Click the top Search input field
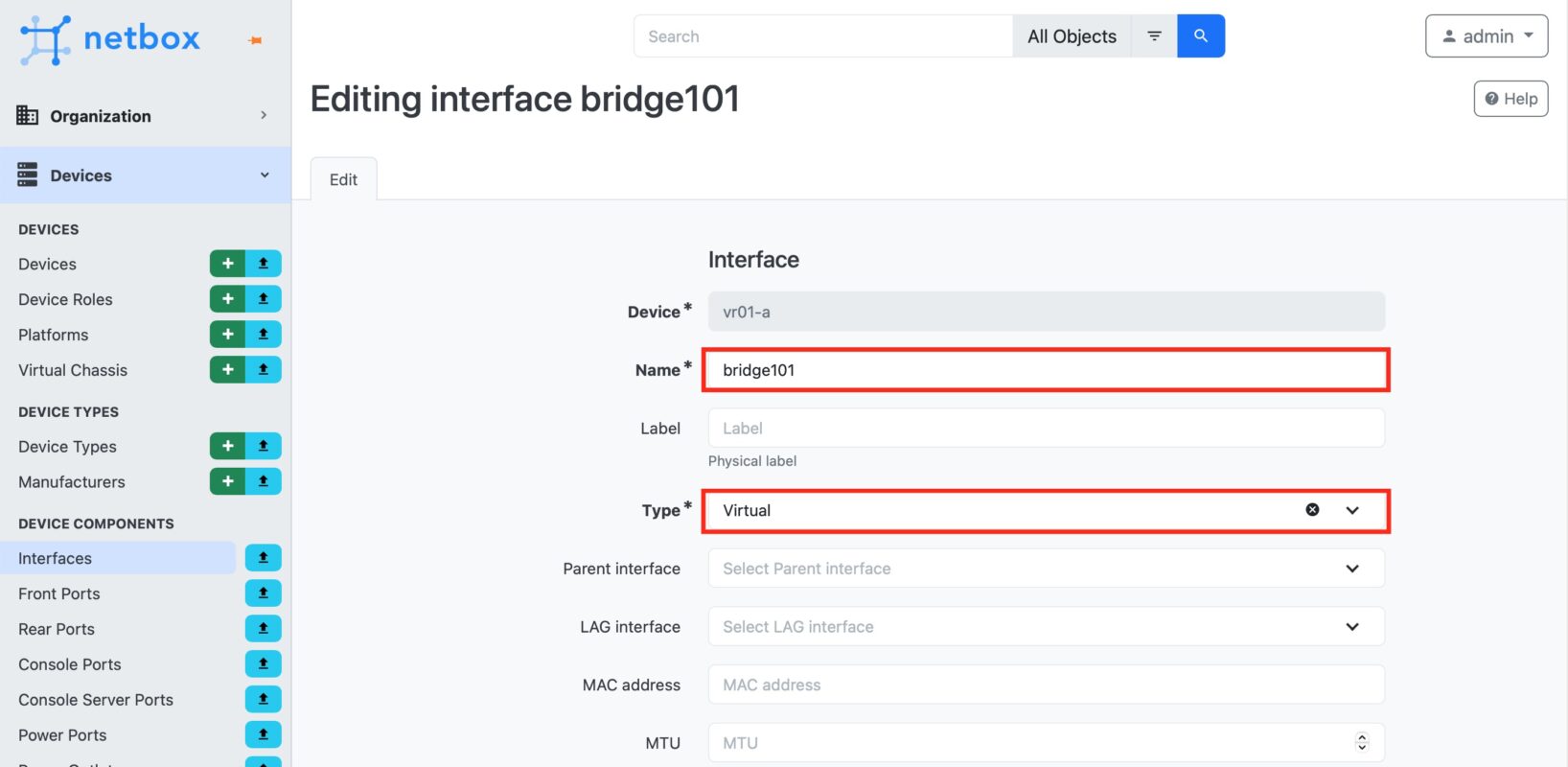Viewport: 1568px width, 767px height. pos(823,36)
